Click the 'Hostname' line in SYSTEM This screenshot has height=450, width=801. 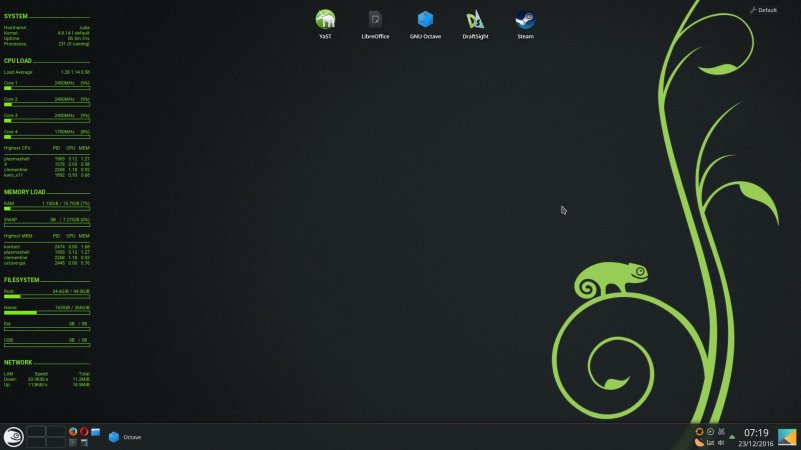point(47,28)
